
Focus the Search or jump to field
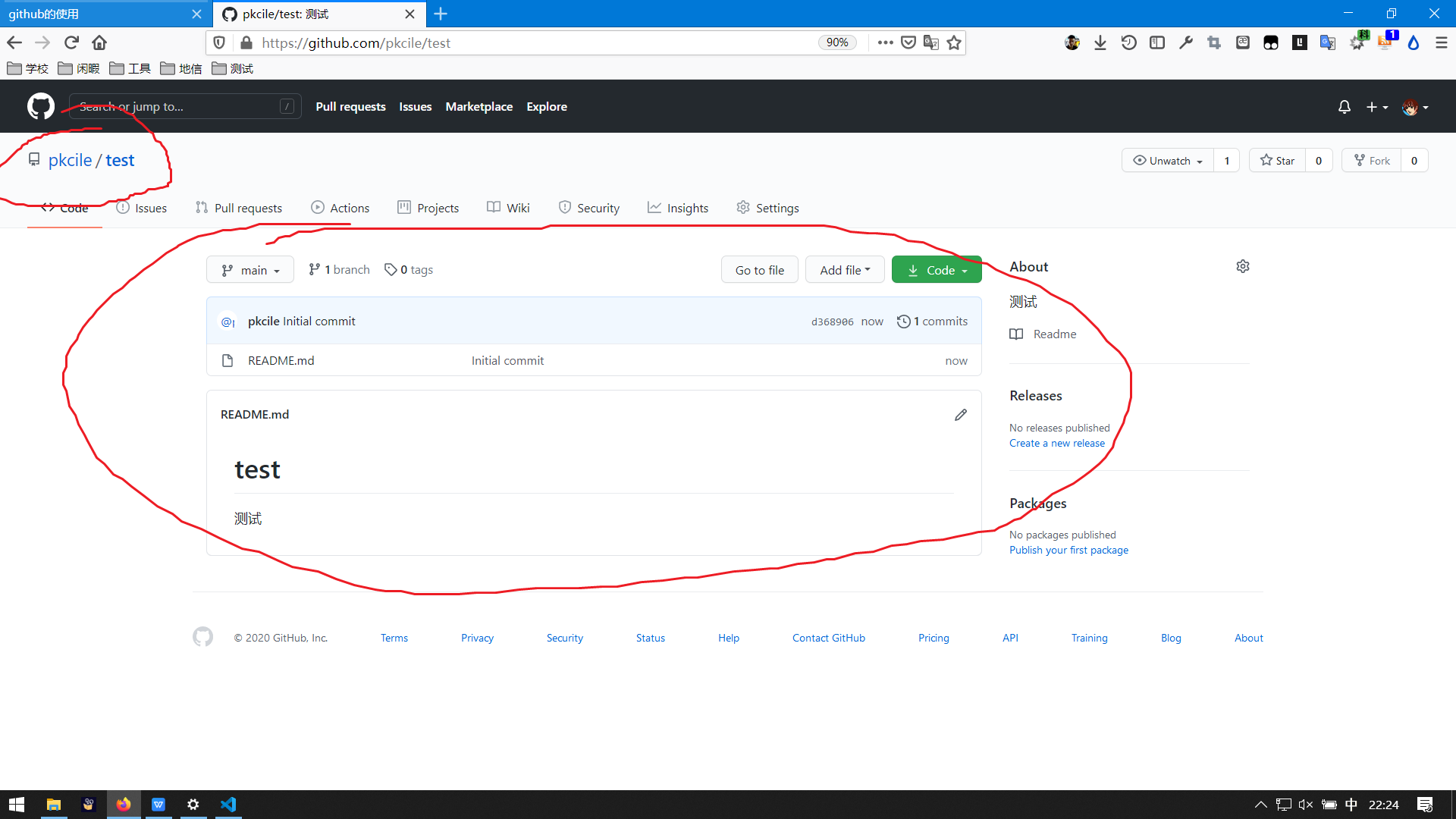point(185,107)
